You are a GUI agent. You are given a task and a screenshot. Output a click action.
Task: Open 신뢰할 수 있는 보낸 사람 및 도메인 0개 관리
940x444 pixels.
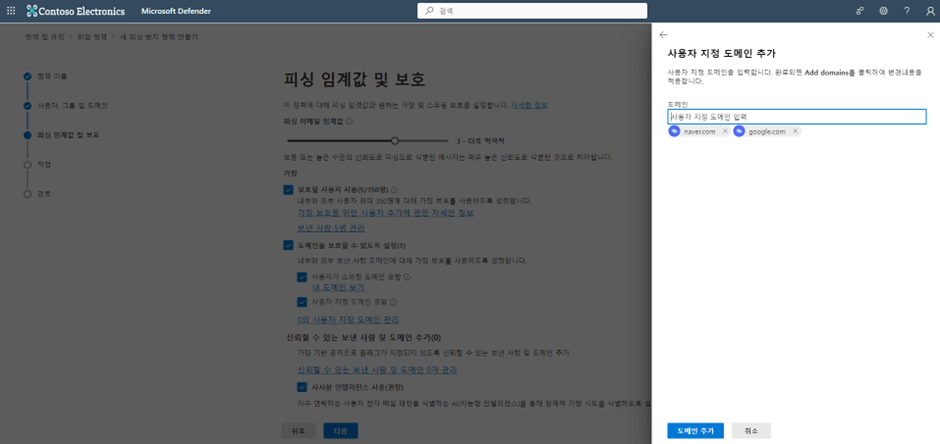[378, 370]
